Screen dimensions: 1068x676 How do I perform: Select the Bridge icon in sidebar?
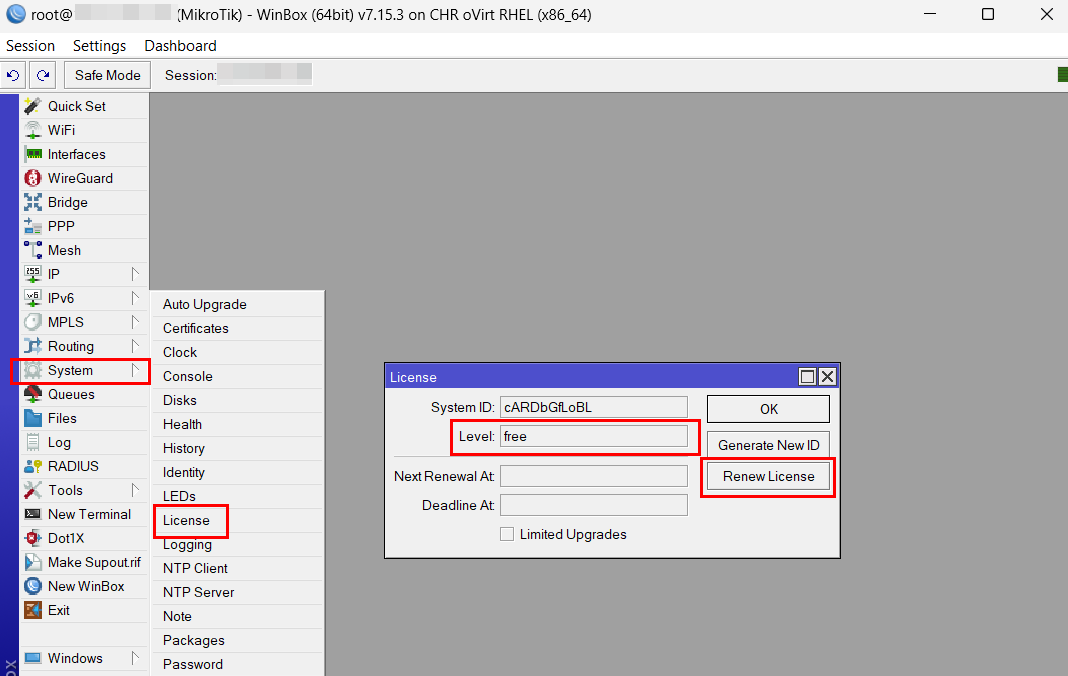(33, 202)
